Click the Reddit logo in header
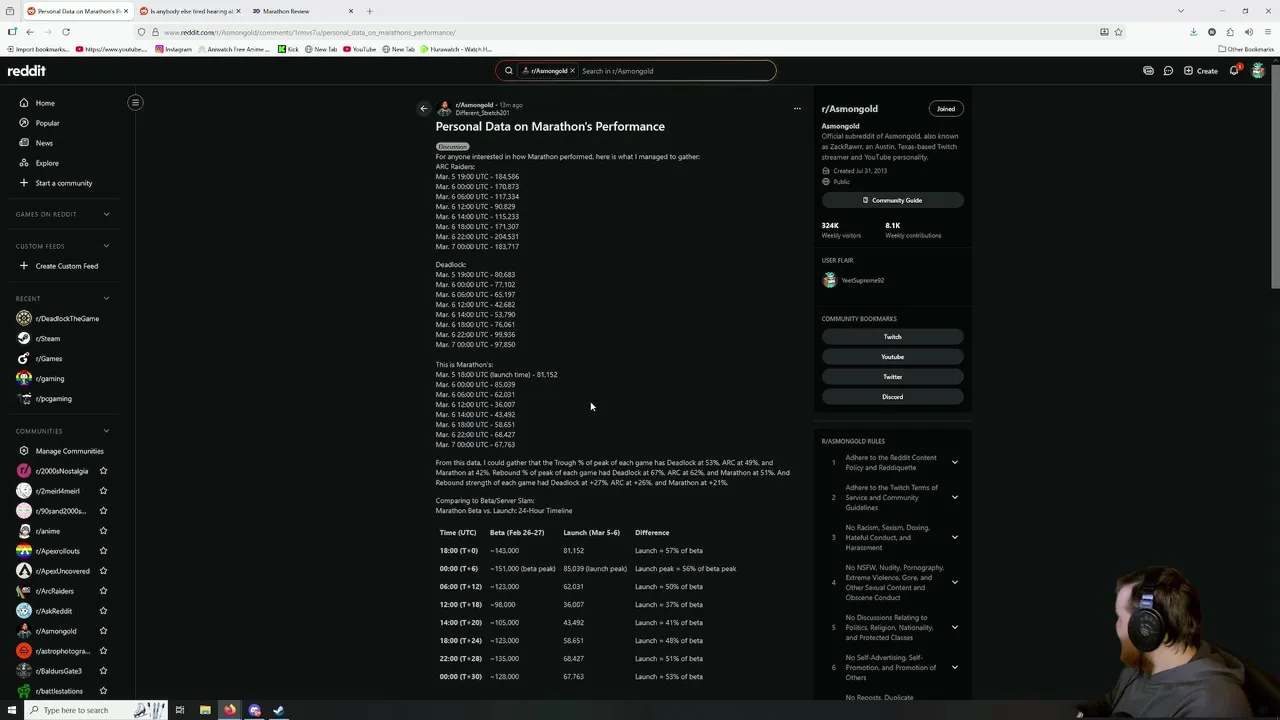 (27, 71)
